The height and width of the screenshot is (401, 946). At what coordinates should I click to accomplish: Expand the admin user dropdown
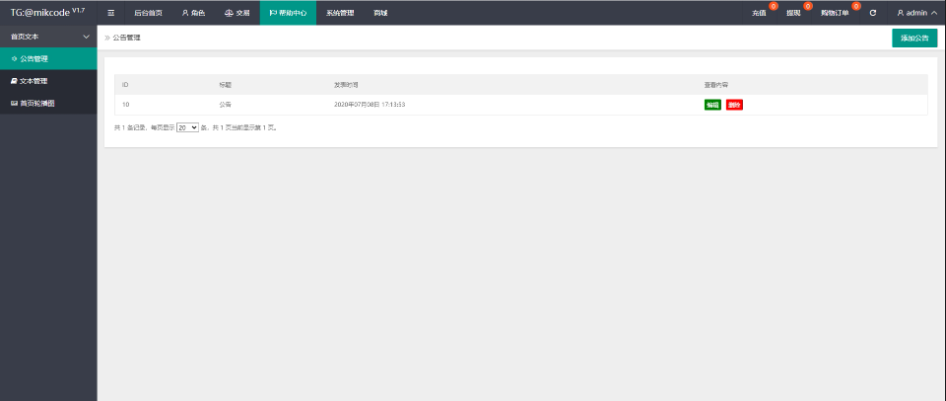[x=916, y=13]
